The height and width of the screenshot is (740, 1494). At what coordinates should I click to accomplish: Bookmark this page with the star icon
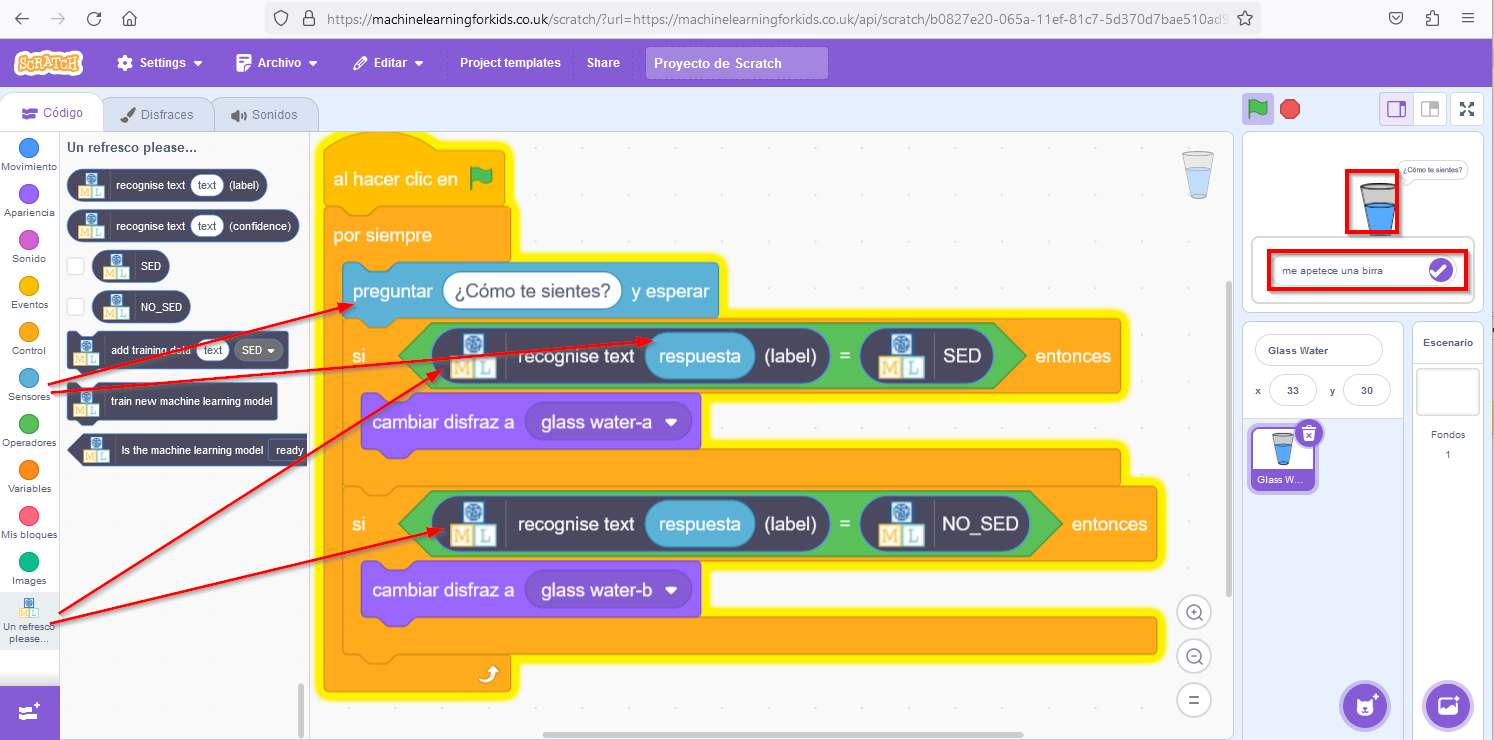1244,18
